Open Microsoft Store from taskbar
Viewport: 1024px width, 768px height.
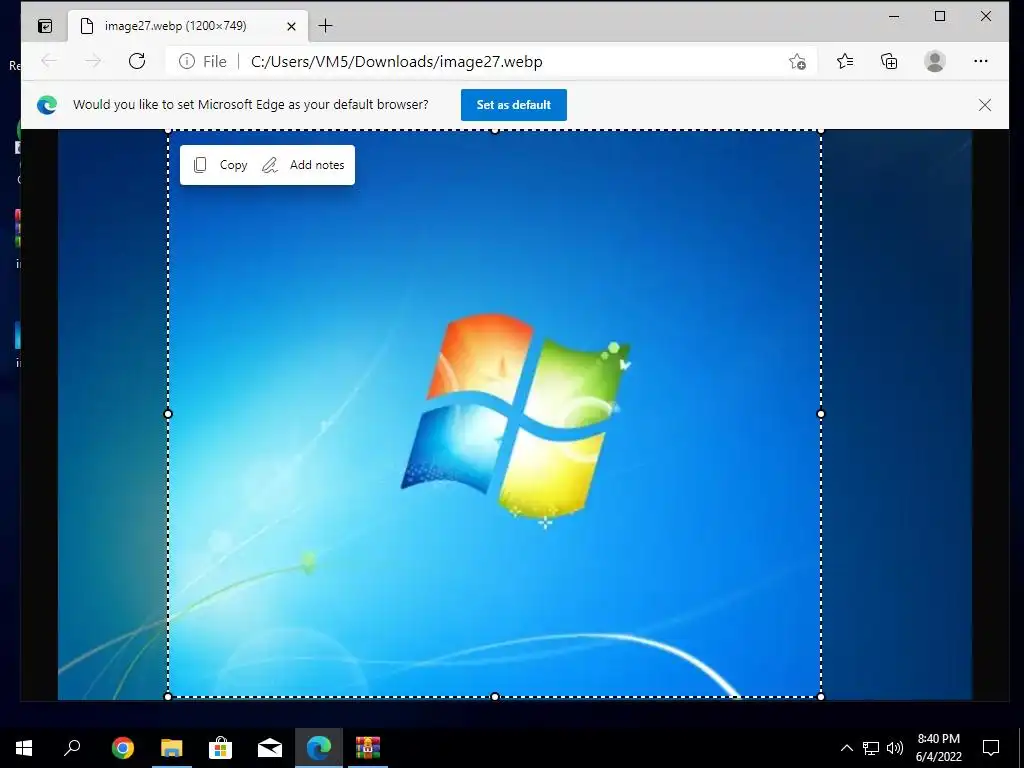[x=221, y=748]
